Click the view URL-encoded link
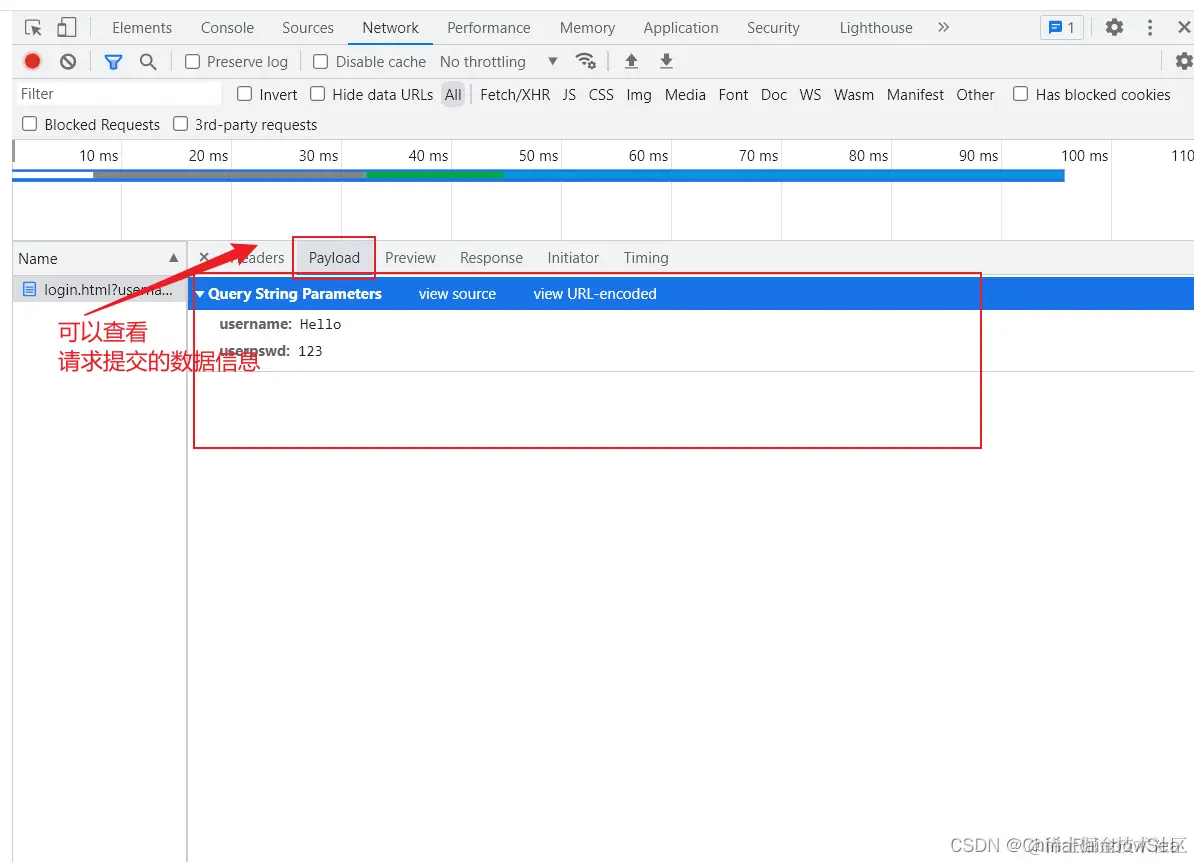 [595, 294]
